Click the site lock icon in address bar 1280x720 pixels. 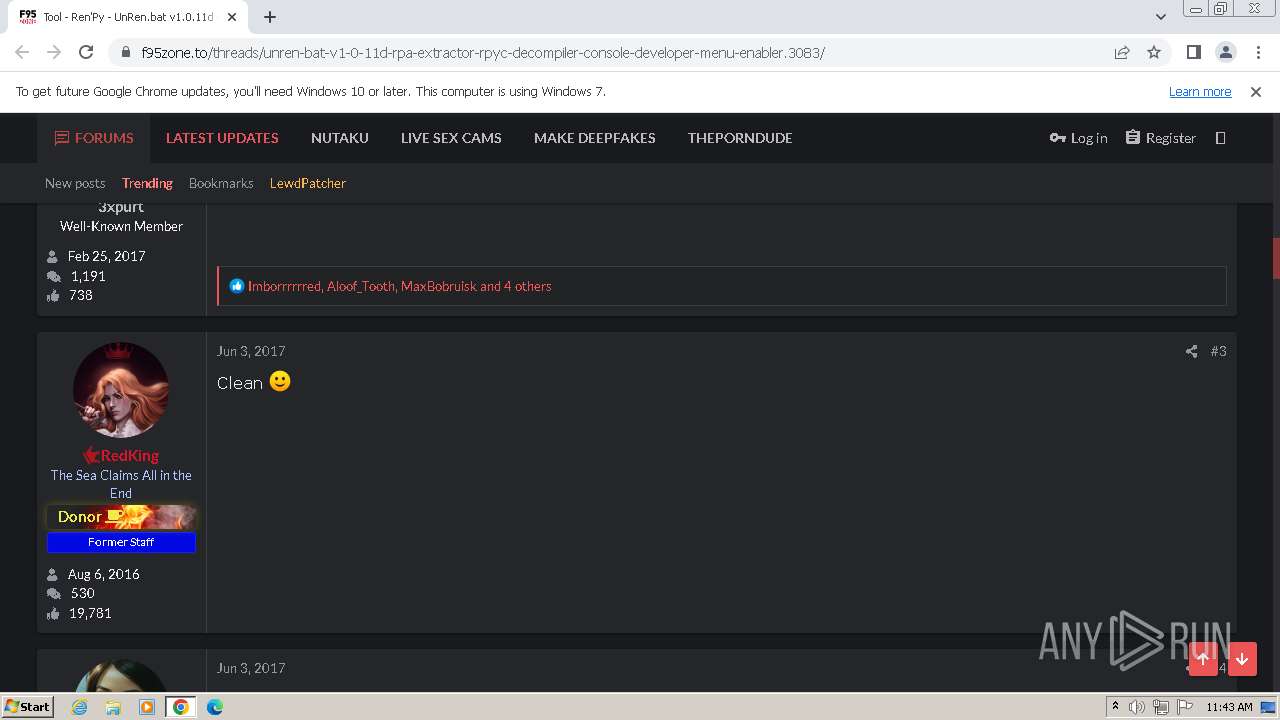click(x=125, y=53)
